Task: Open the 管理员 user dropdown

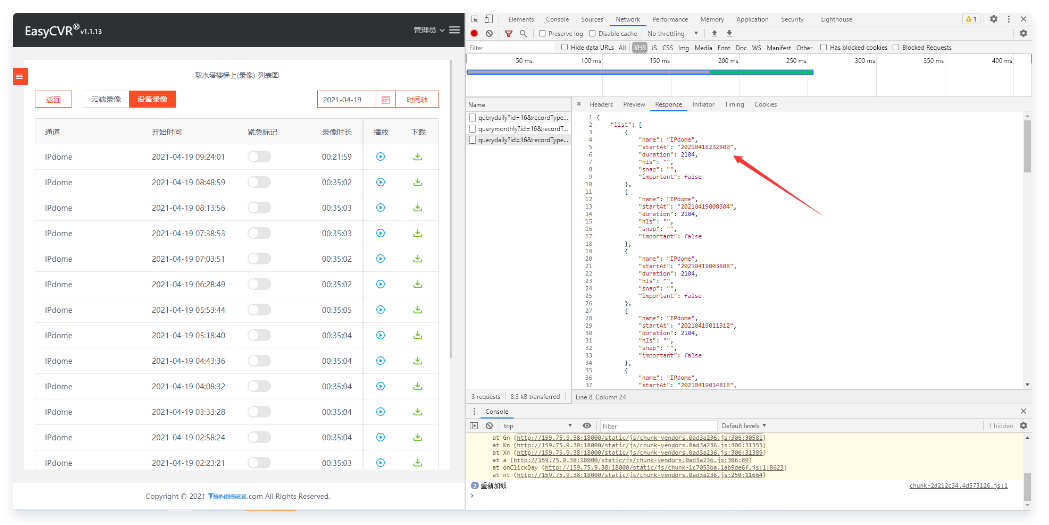Action: [429, 30]
